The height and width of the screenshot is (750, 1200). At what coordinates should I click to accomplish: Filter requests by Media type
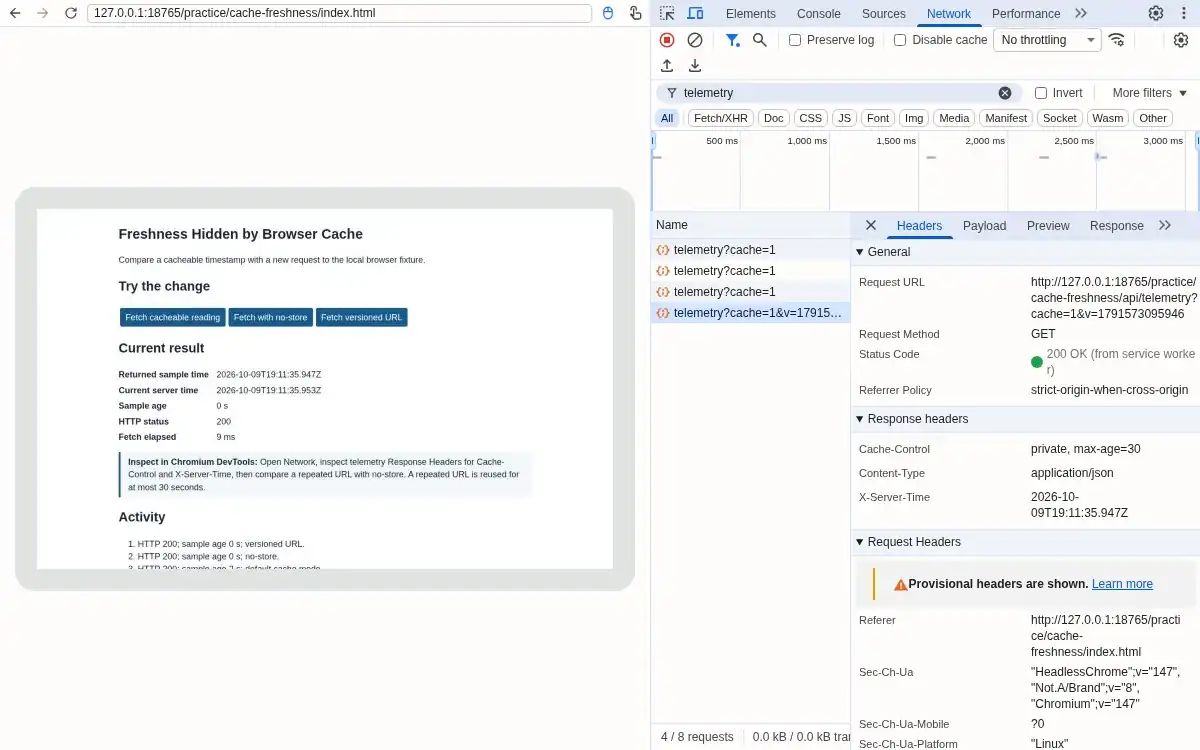point(954,118)
